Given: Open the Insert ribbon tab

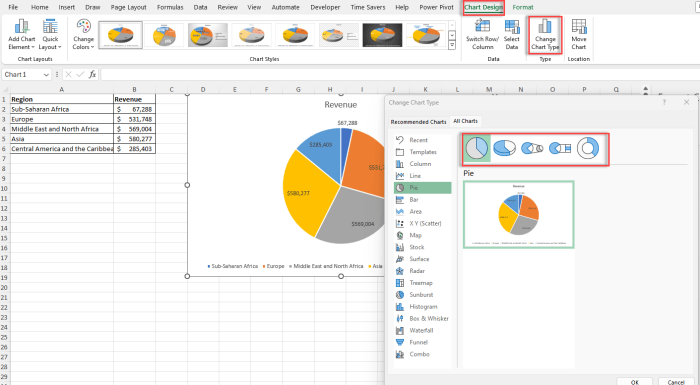Looking at the screenshot, I should point(67,7).
